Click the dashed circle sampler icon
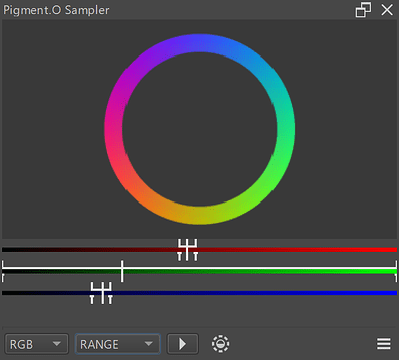Viewport: 399px width, 360px height. pos(220,344)
